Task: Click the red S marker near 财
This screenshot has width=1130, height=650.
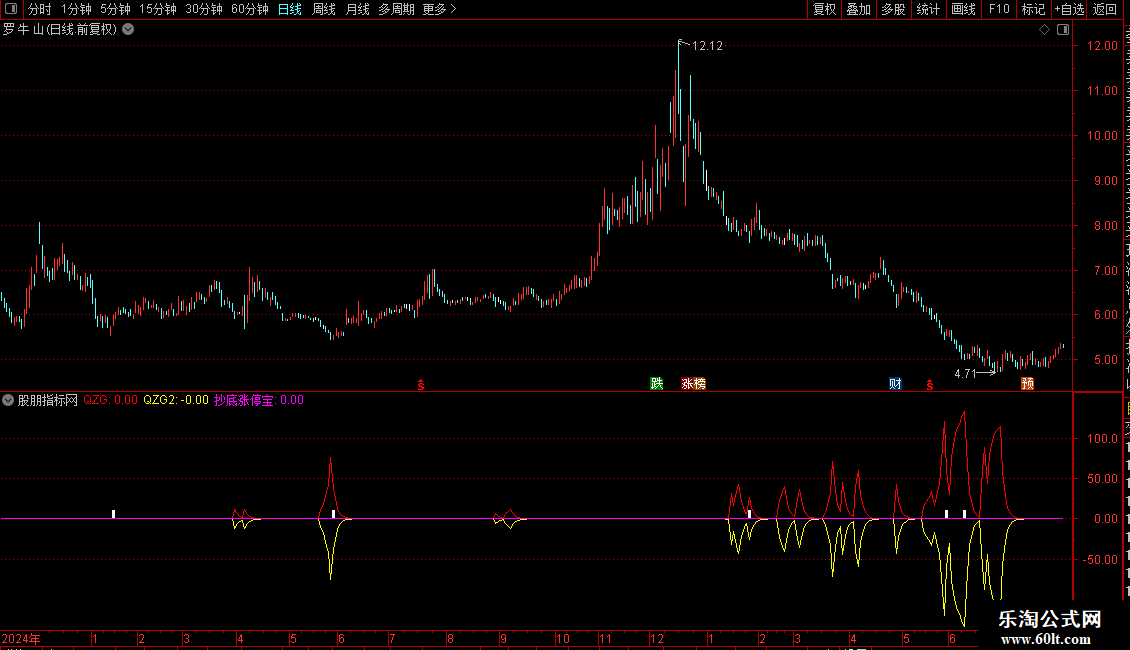Action: pyautogui.click(x=930, y=386)
